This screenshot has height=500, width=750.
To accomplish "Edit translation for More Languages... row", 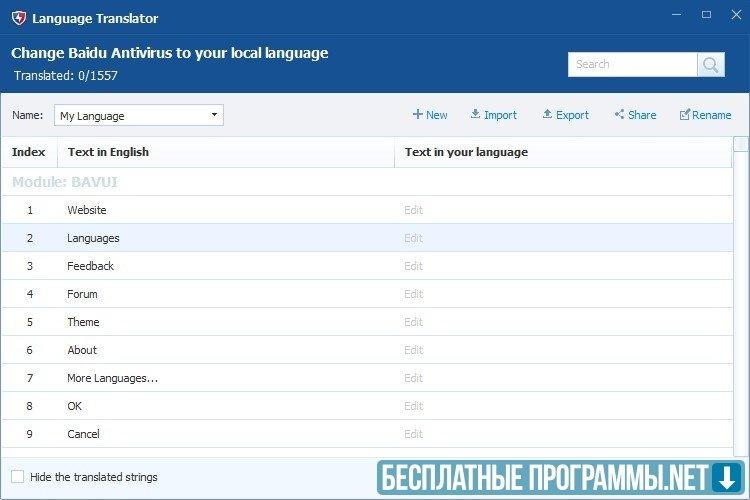I will pos(413,378).
